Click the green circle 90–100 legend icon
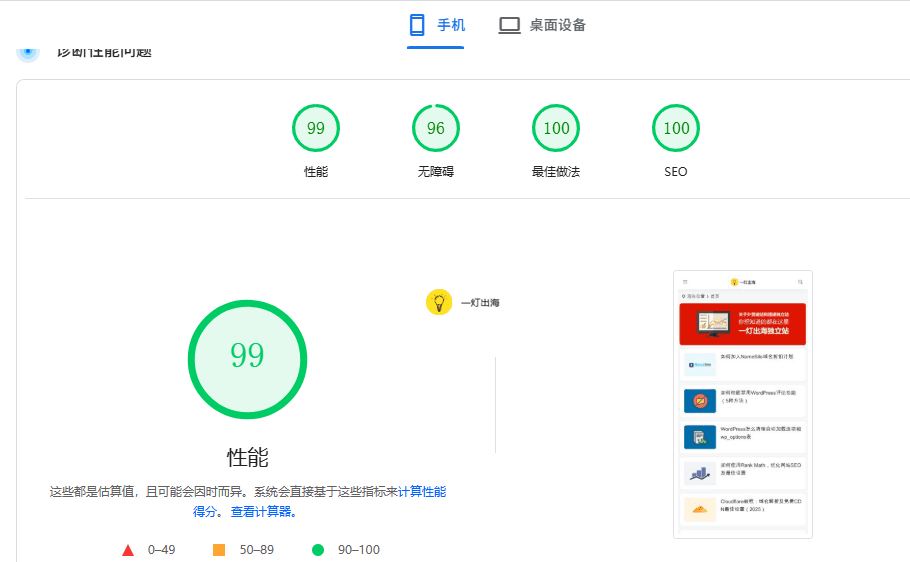910x562 pixels. click(x=318, y=550)
